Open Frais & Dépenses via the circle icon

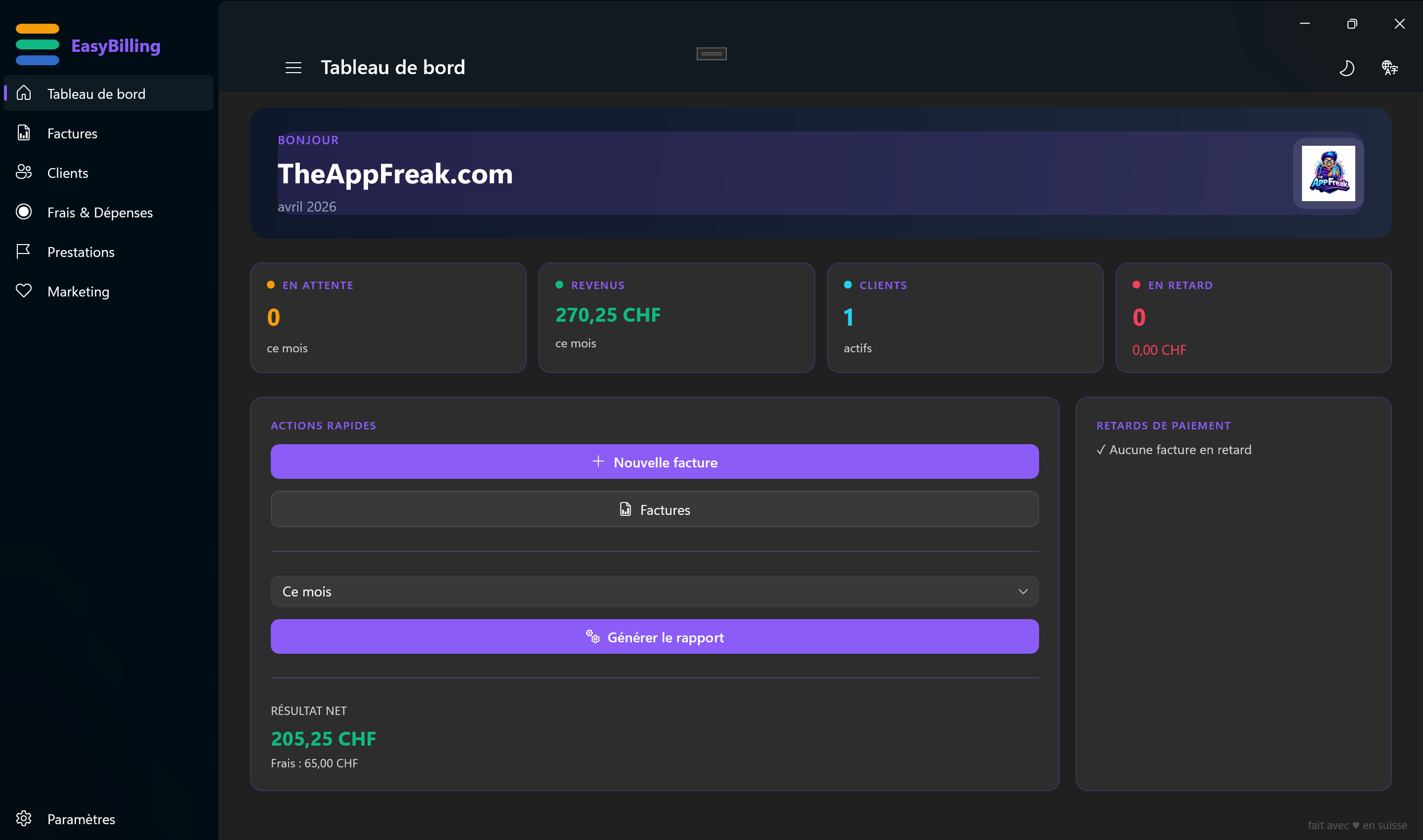(24, 211)
